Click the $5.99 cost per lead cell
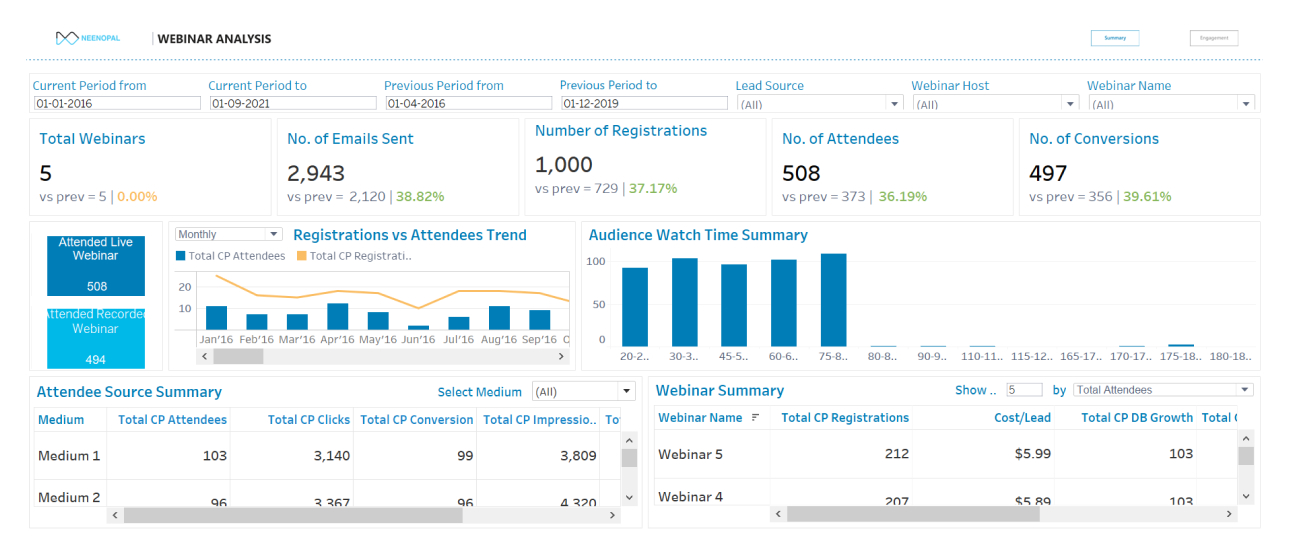 (x=1032, y=454)
